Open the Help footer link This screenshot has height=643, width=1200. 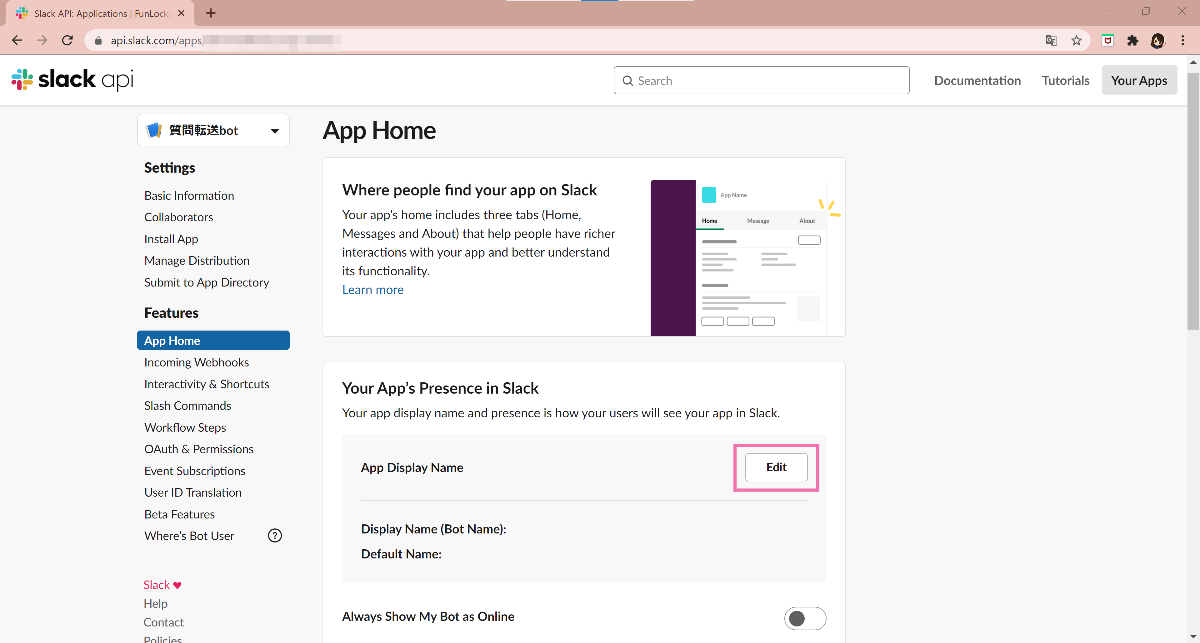[x=155, y=604]
